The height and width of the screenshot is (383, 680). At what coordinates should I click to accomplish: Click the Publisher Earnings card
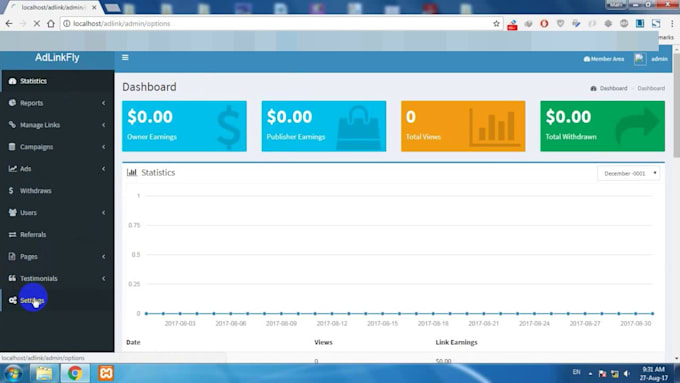(x=324, y=126)
